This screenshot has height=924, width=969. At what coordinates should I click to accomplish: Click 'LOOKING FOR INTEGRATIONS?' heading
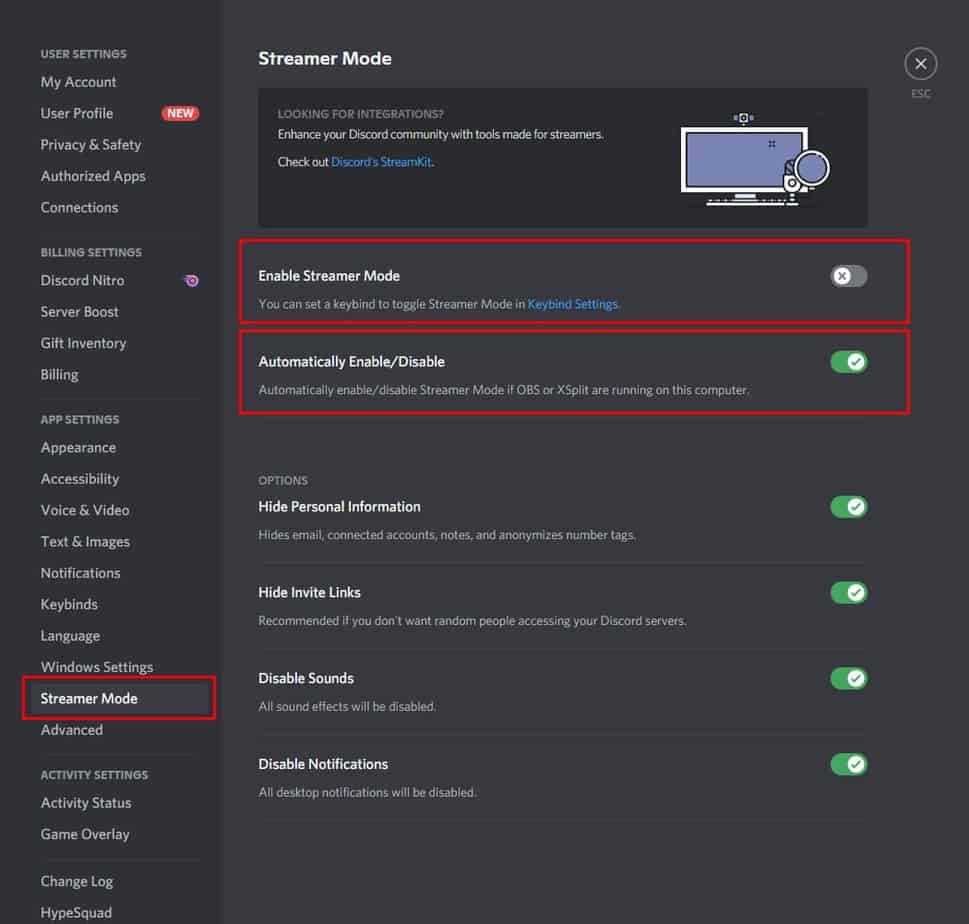pos(360,114)
